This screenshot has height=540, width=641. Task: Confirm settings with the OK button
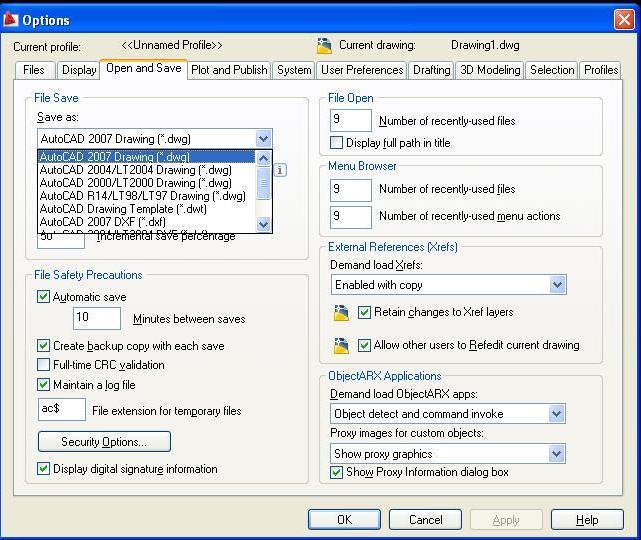pos(344,520)
